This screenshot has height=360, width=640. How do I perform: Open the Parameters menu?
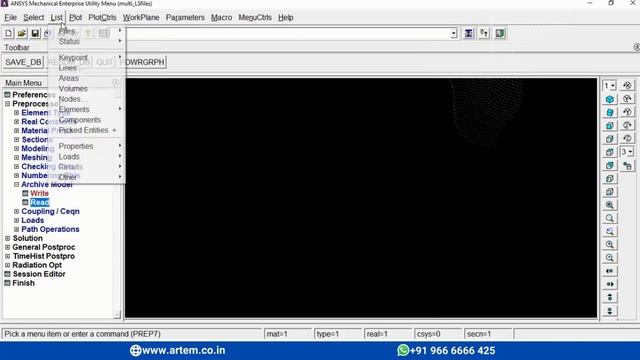point(185,18)
